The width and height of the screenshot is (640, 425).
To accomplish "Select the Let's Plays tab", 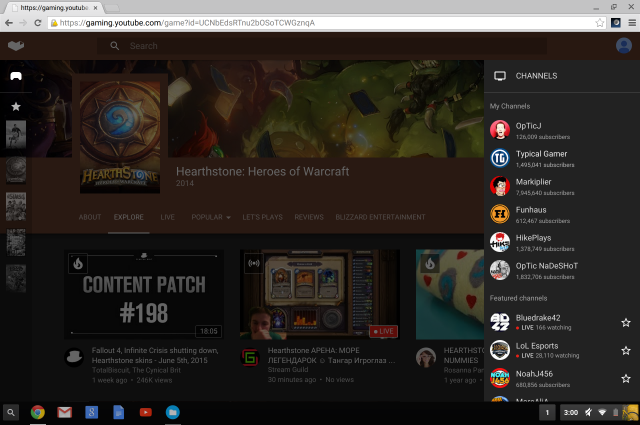I will tap(262, 217).
